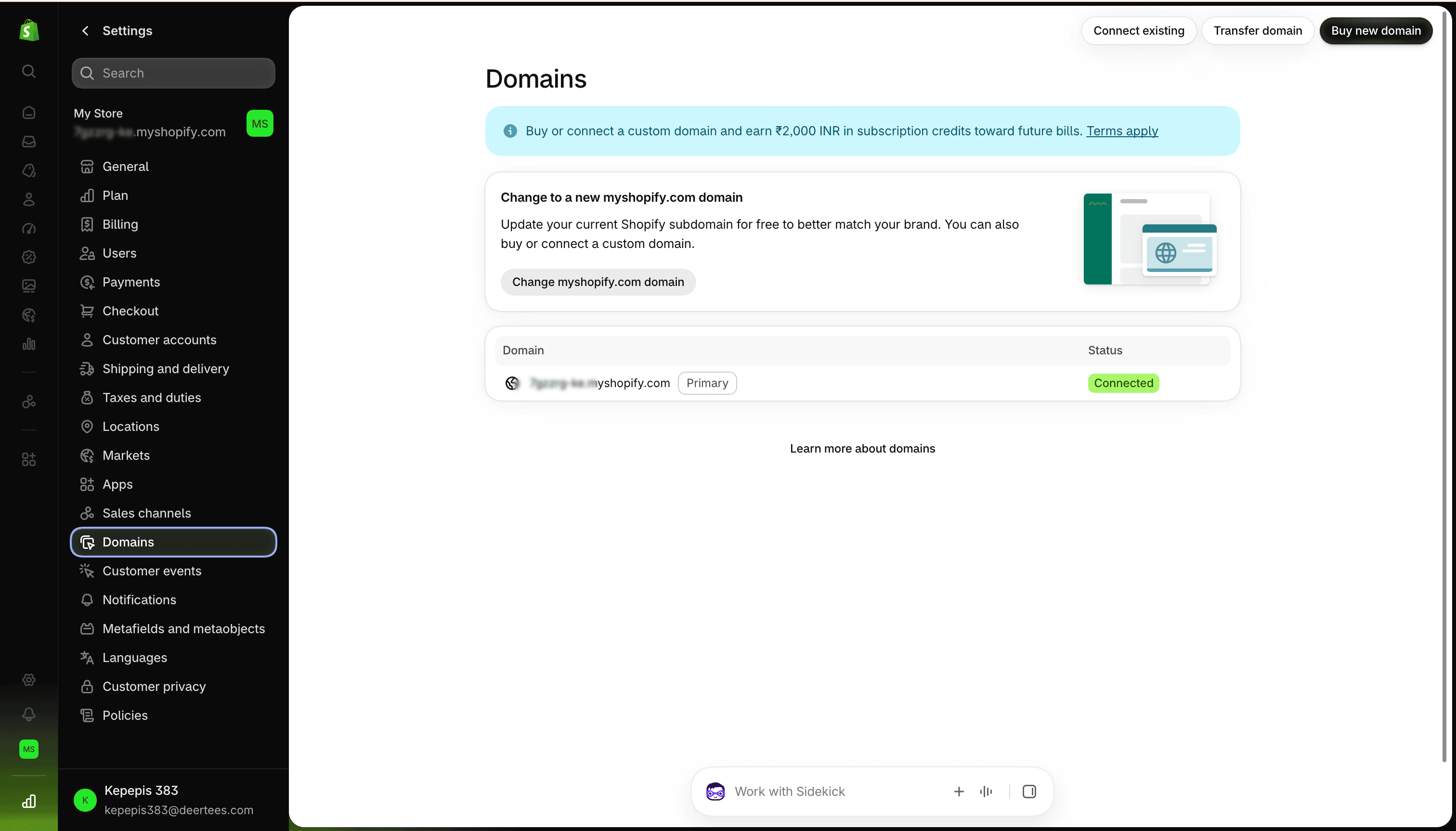Open Customer accounts settings
The height and width of the screenshot is (831, 1456).
(173, 340)
